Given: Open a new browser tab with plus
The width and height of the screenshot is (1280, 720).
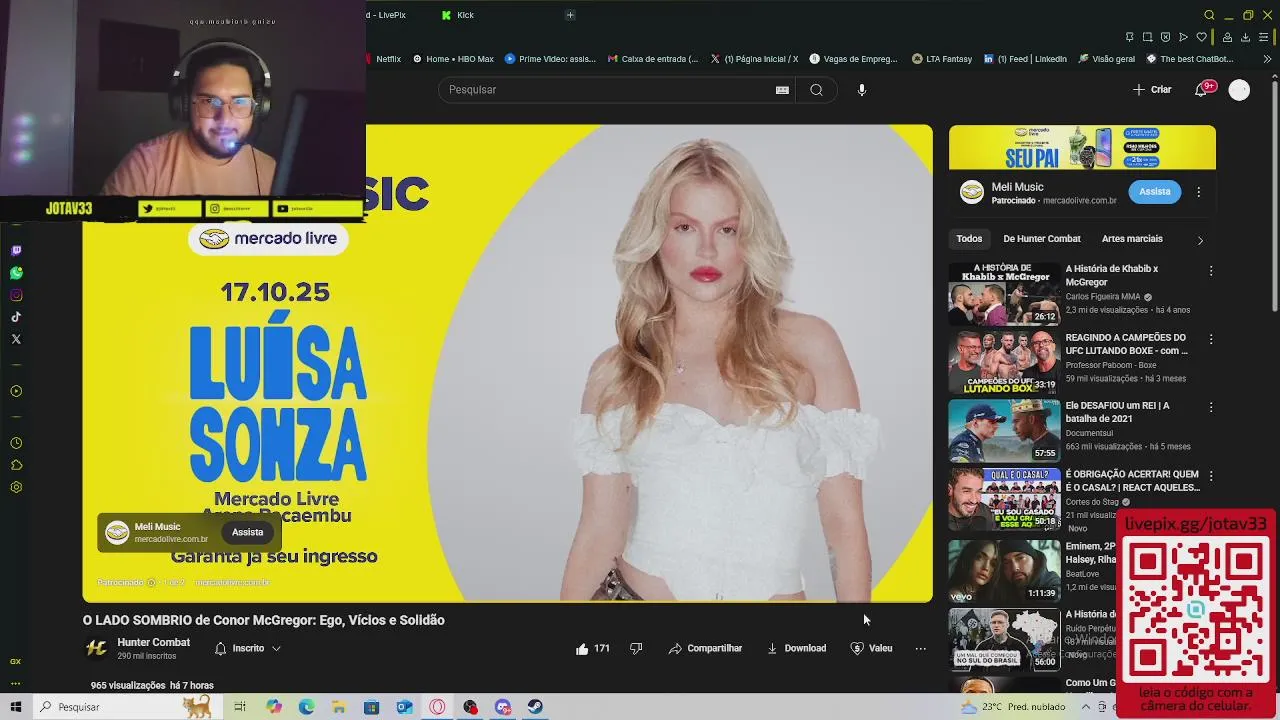Looking at the screenshot, I should click(x=570, y=15).
